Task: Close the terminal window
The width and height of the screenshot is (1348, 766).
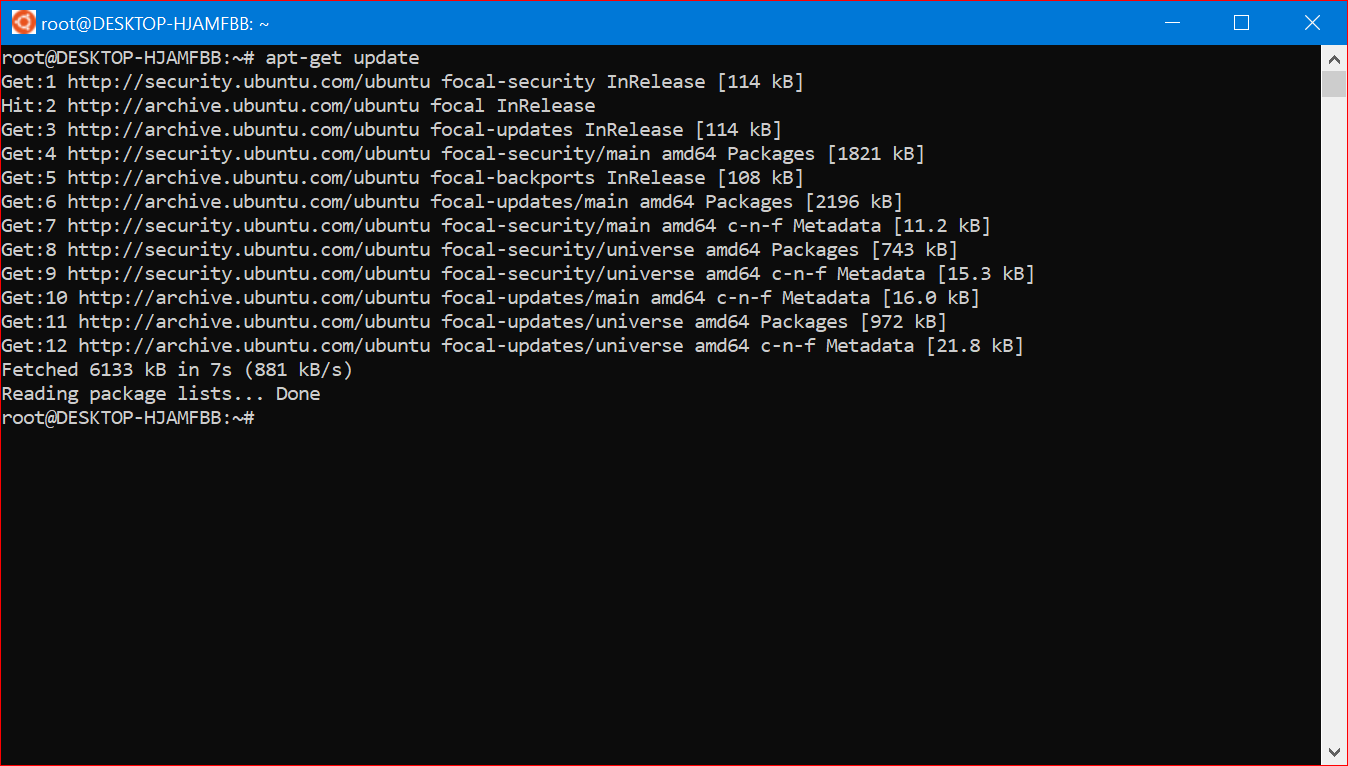Action: click(x=1312, y=22)
